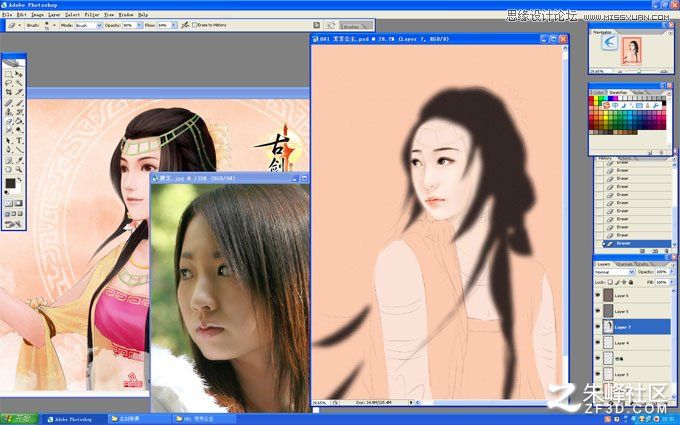
Task: Toggle the airbrush option icon
Action: [185, 25]
